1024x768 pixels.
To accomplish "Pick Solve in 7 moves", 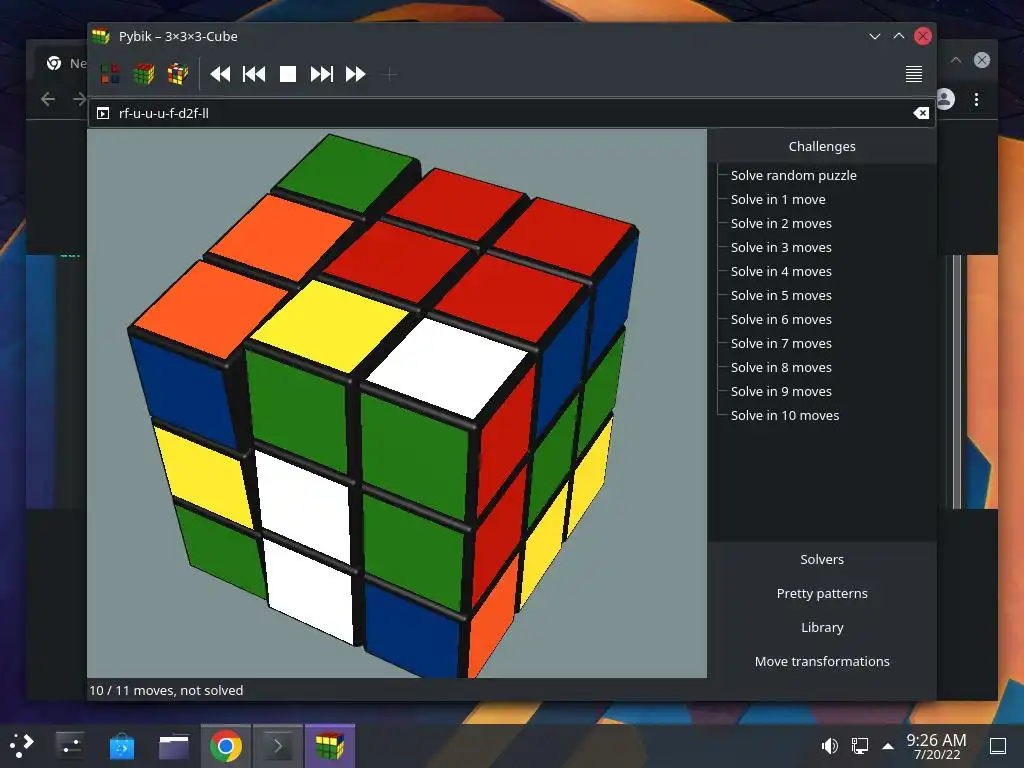I will [x=781, y=344].
